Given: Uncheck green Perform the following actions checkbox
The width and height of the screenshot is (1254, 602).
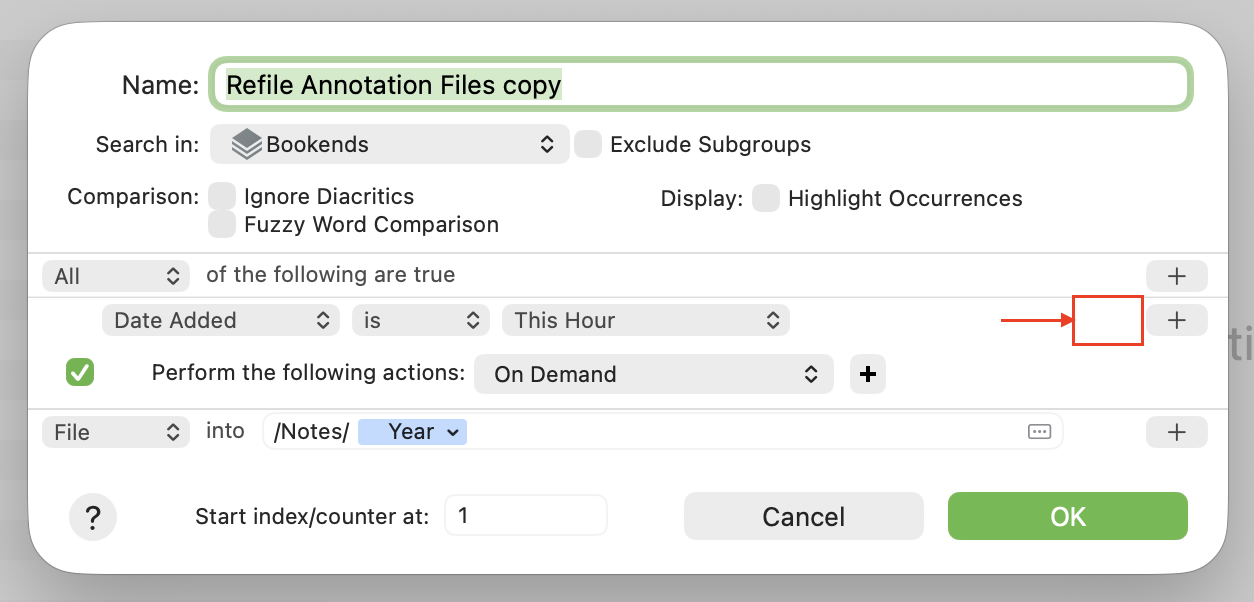Looking at the screenshot, I should pos(80,373).
